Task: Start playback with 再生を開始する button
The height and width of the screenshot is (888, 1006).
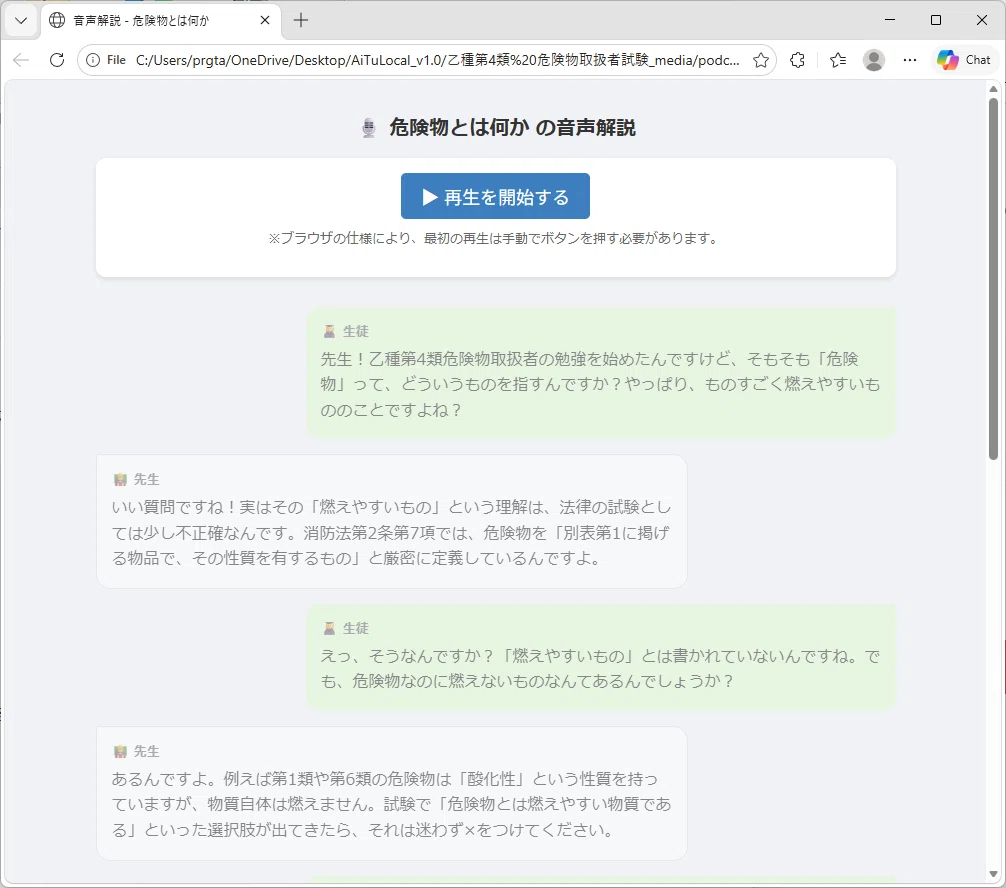Action: pos(495,196)
